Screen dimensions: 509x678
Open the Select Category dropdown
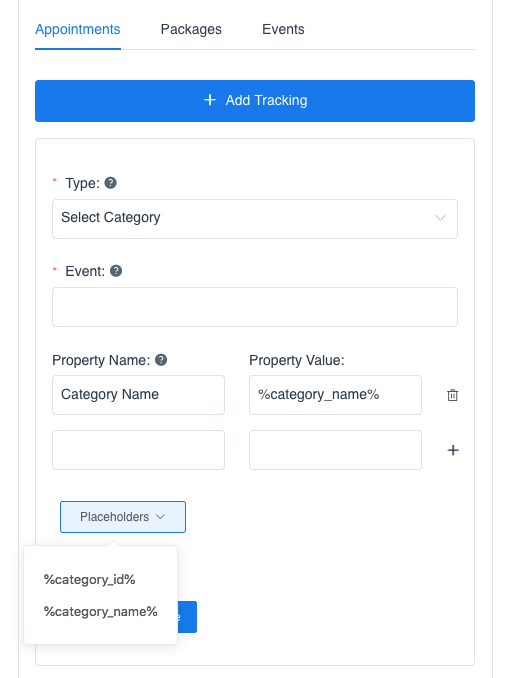255,219
